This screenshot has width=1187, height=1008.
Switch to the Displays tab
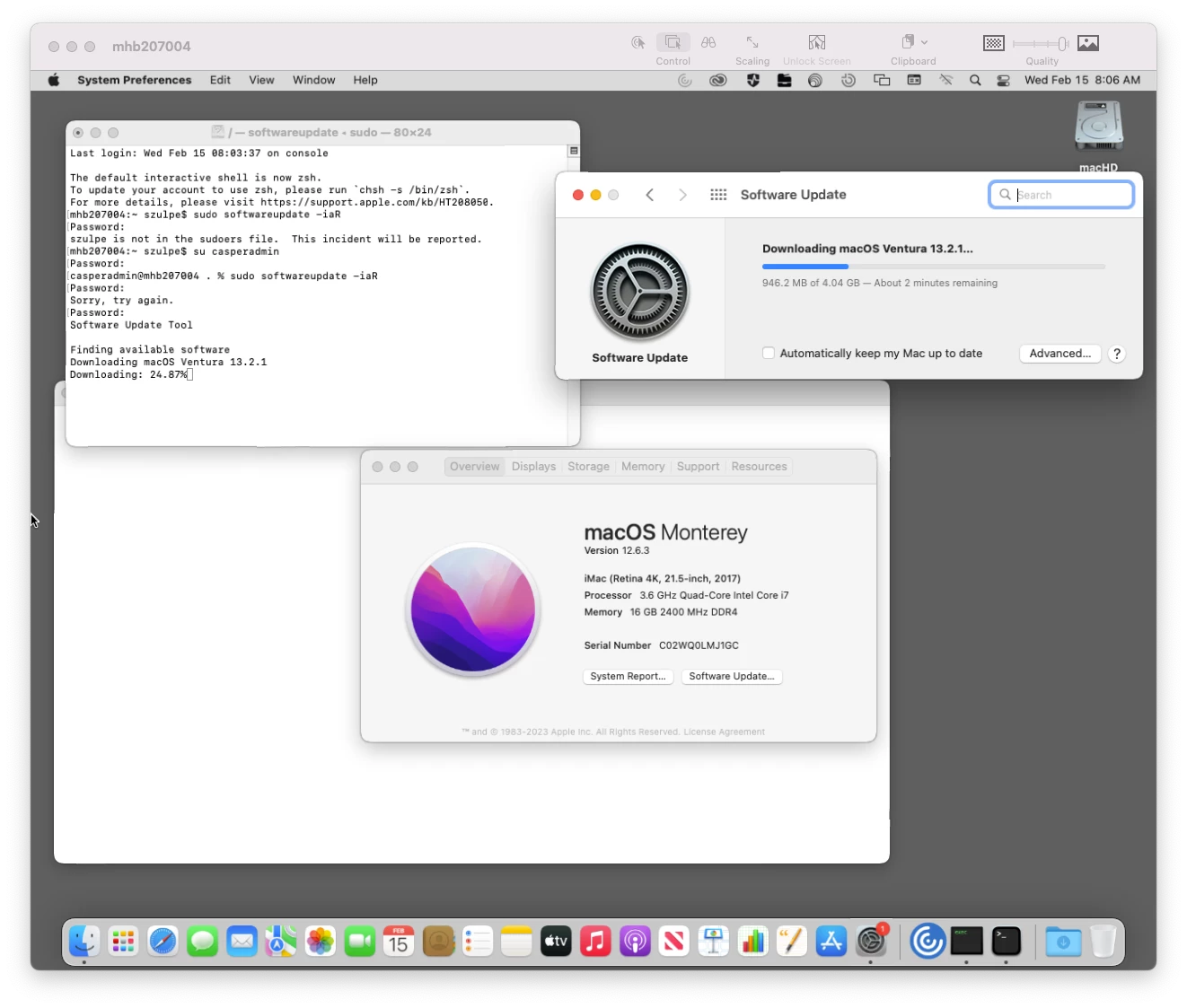pyautogui.click(x=533, y=467)
